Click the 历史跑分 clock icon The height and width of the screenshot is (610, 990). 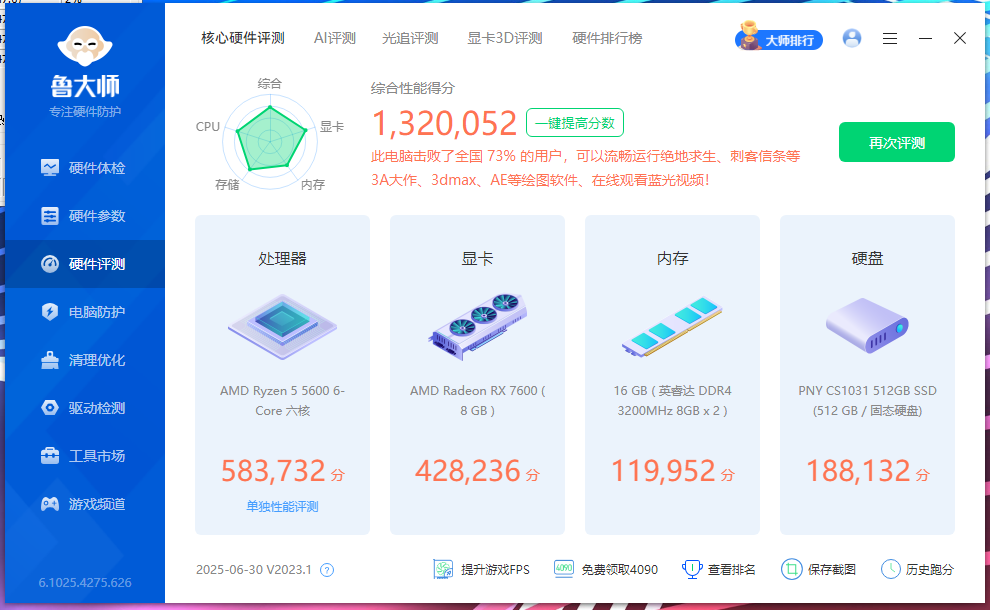890,569
